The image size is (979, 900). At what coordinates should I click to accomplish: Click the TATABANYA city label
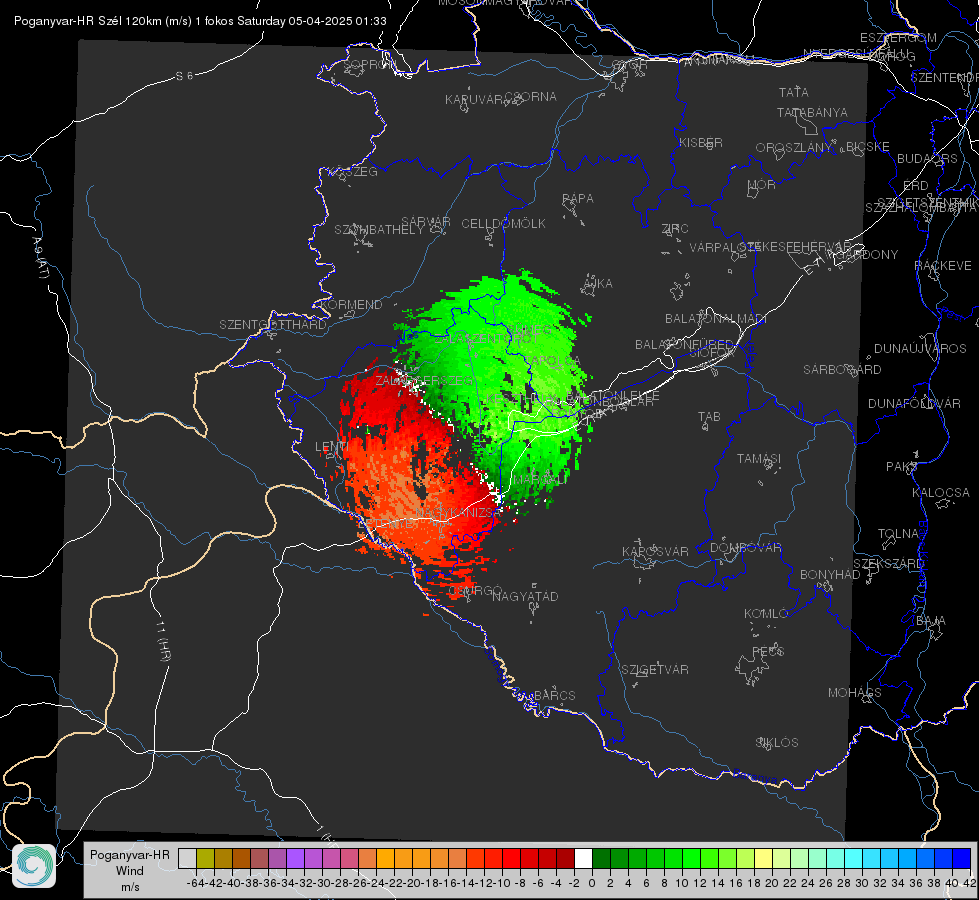click(812, 113)
